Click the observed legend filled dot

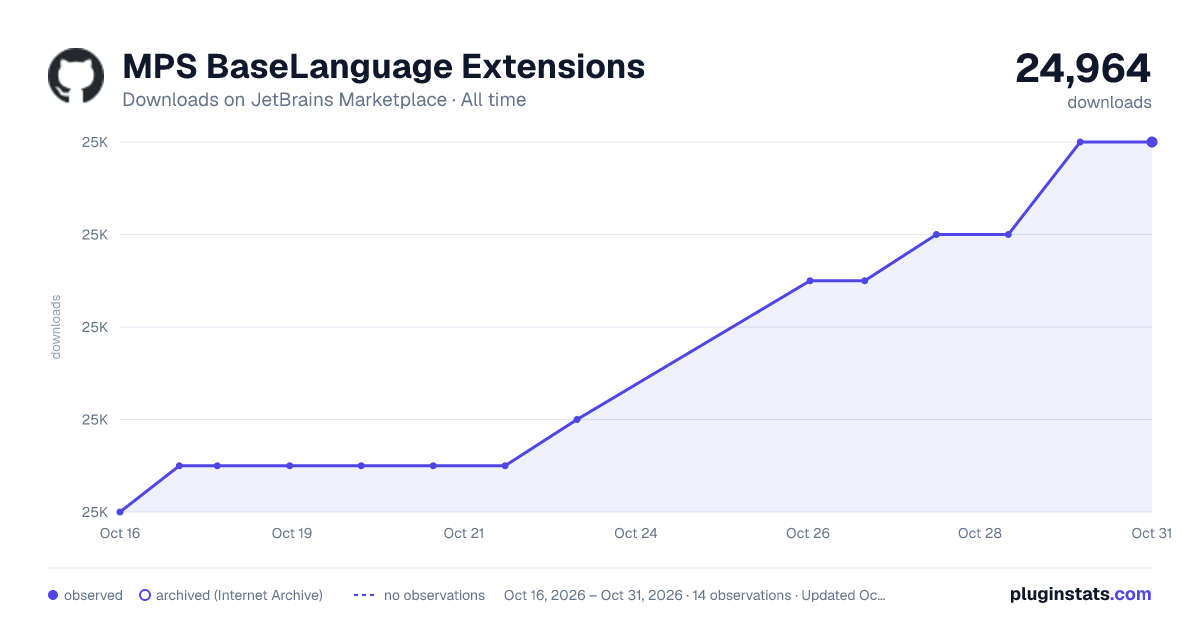(53, 595)
